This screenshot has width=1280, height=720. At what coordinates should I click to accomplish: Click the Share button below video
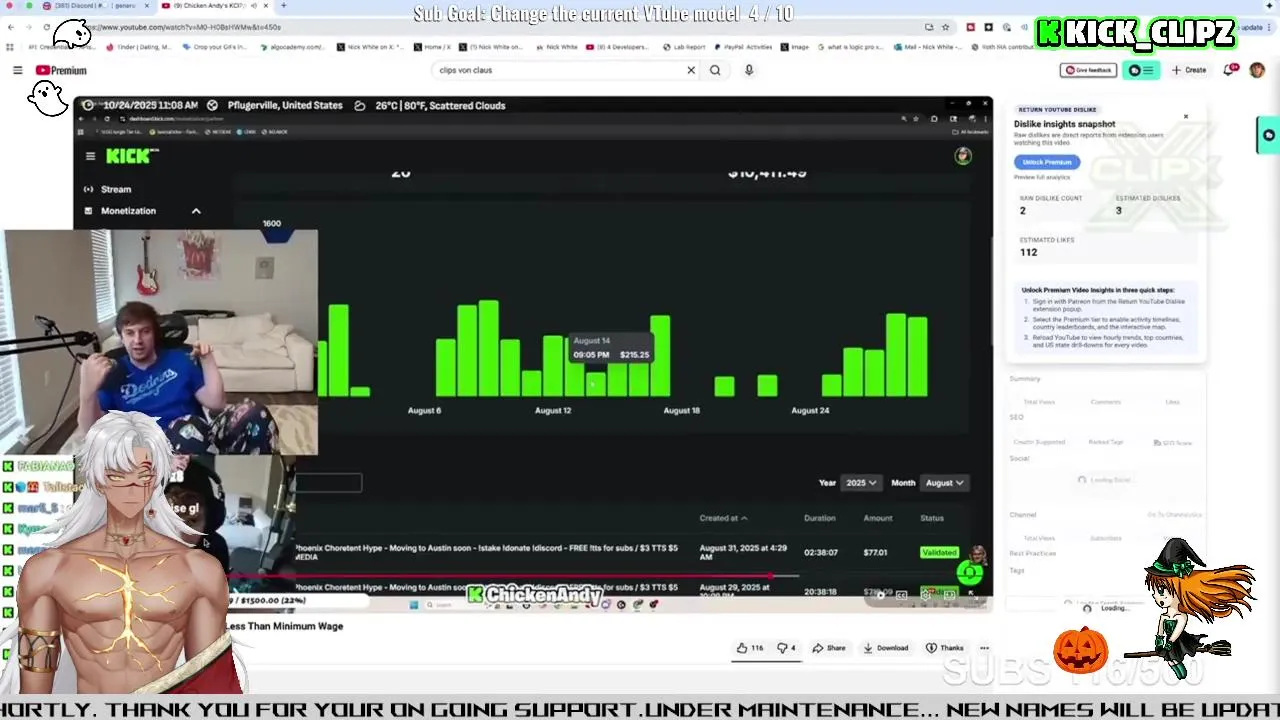[829, 648]
